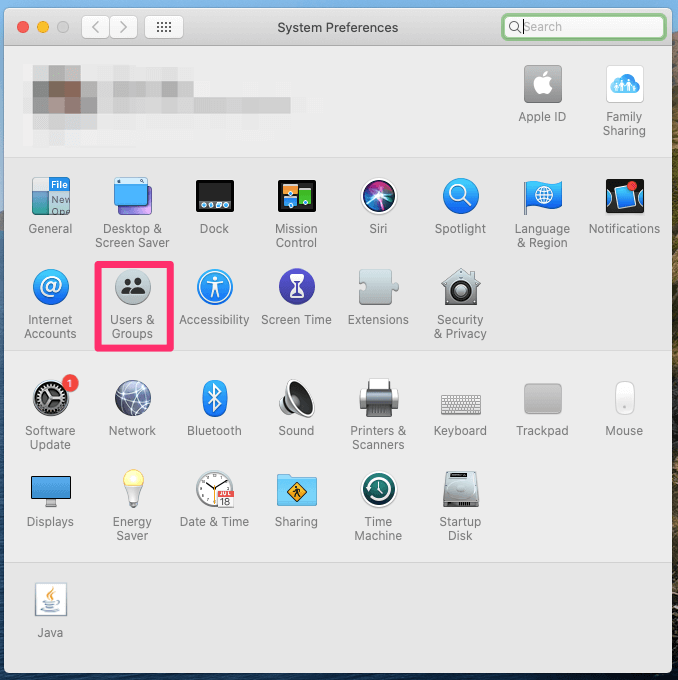Open Extensions preferences
Image resolution: width=678 pixels, height=680 pixels.
coord(378,287)
